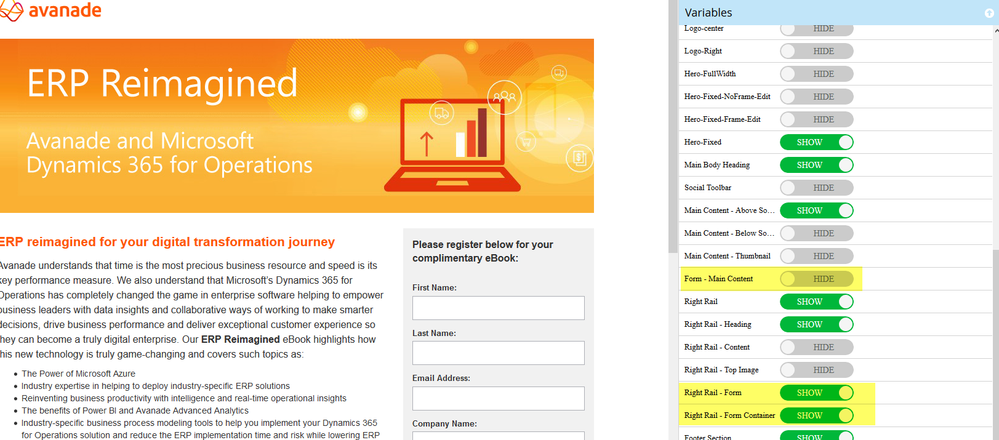Screen dimensions: 999x440
Task: Click 'The Power of Microsoft Azure' bullet
Action: (x=78, y=374)
